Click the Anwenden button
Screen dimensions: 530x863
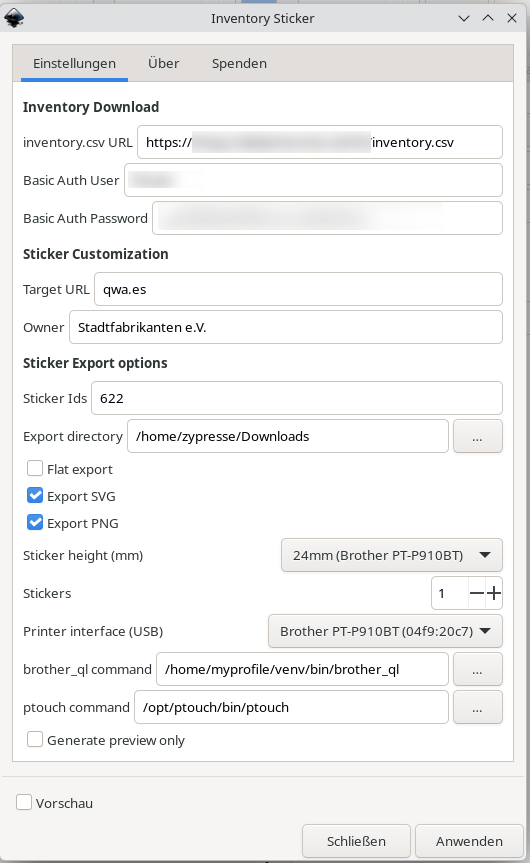469,841
